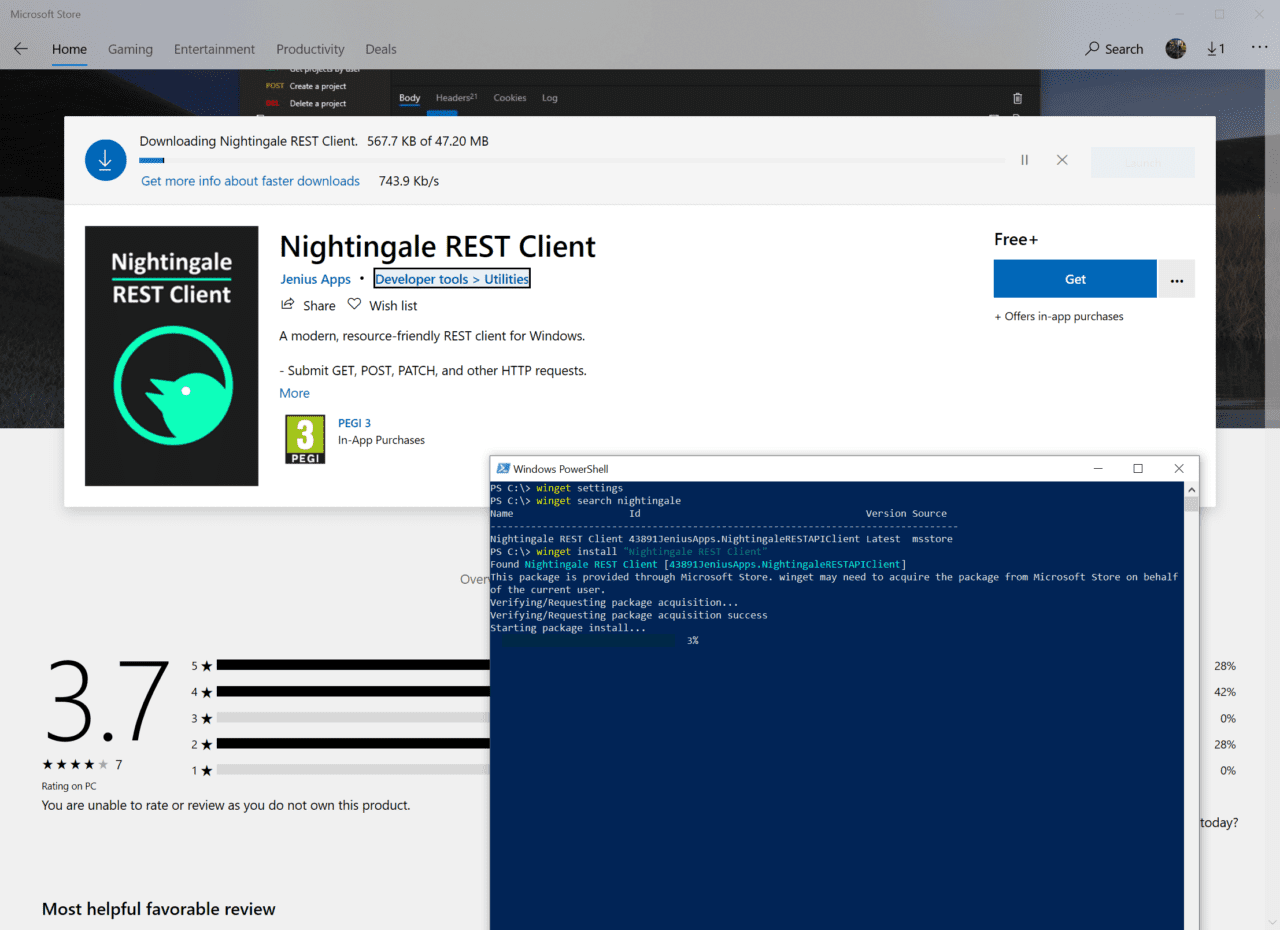Click the 2 star rating bar
The height and width of the screenshot is (930, 1280).
pyautogui.click(x=352, y=744)
